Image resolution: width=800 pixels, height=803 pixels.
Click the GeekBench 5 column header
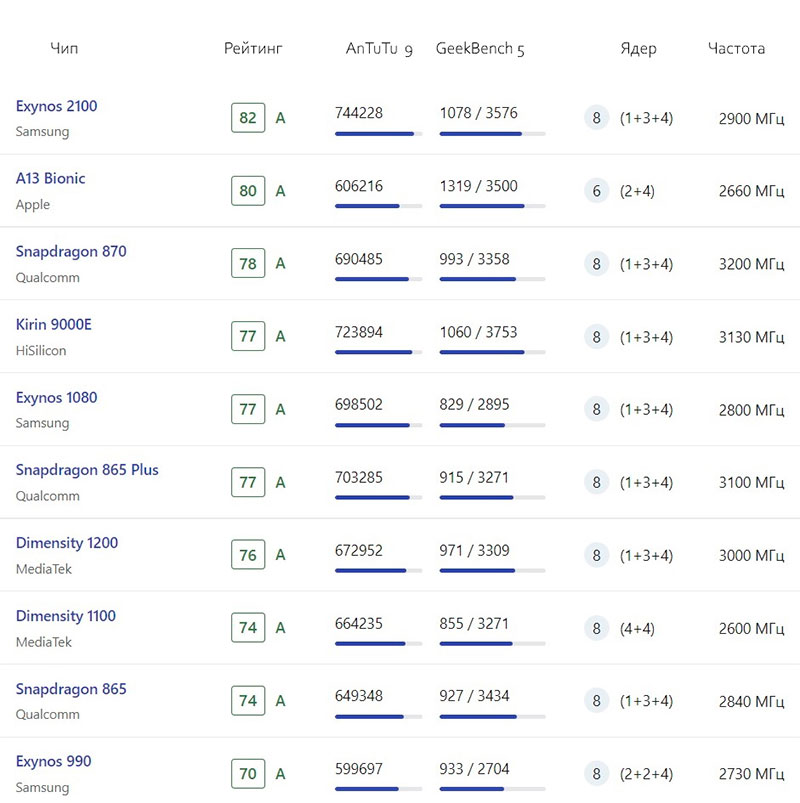coord(480,49)
